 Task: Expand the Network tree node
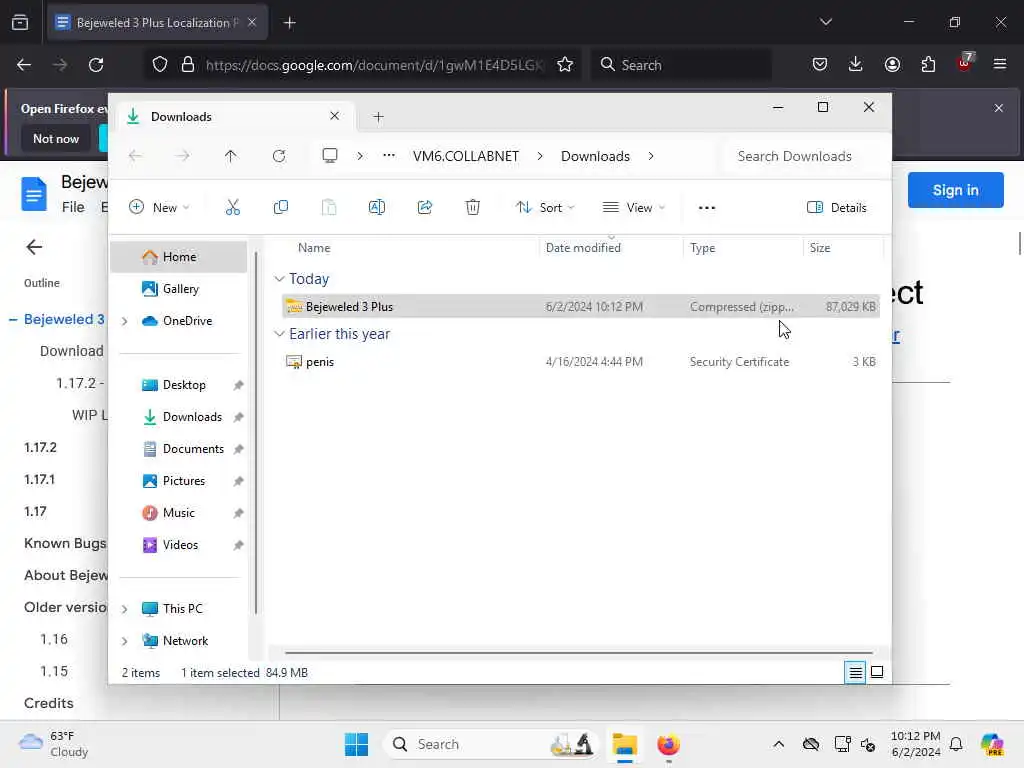(x=124, y=641)
